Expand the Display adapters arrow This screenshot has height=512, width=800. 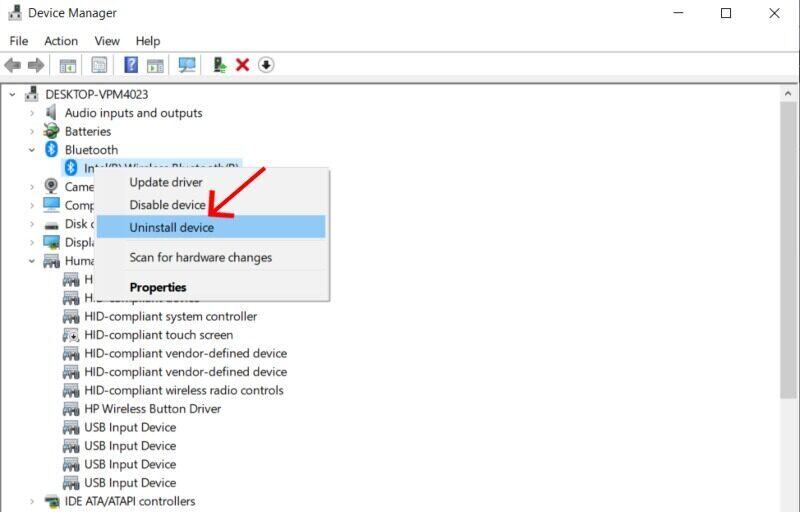click(x=32, y=242)
